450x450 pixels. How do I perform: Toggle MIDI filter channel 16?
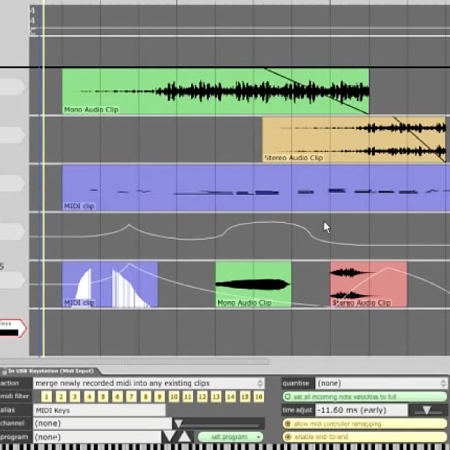tap(259, 397)
